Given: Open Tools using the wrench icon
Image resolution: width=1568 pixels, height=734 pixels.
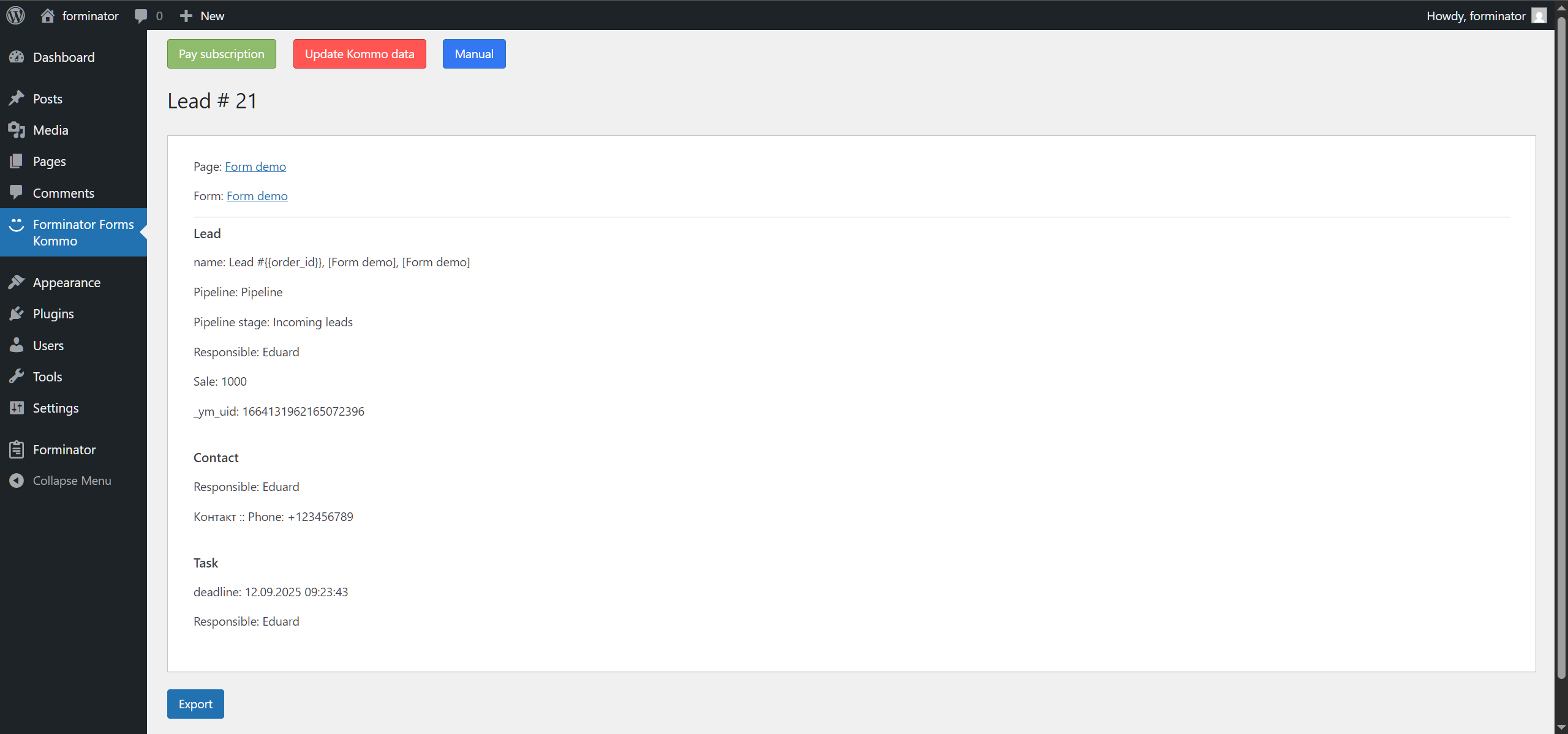Looking at the screenshot, I should pyautogui.click(x=17, y=376).
